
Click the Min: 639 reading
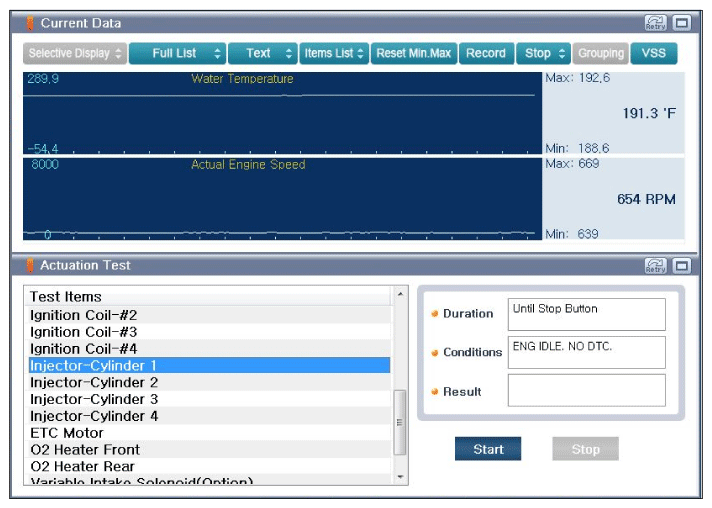(x=572, y=234)
